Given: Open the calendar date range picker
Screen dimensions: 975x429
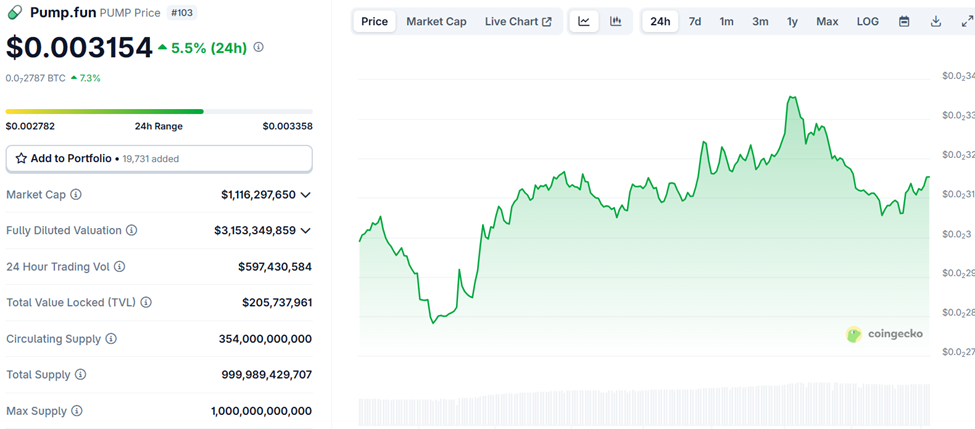Looking at the screenshot, I should [904, 21].
